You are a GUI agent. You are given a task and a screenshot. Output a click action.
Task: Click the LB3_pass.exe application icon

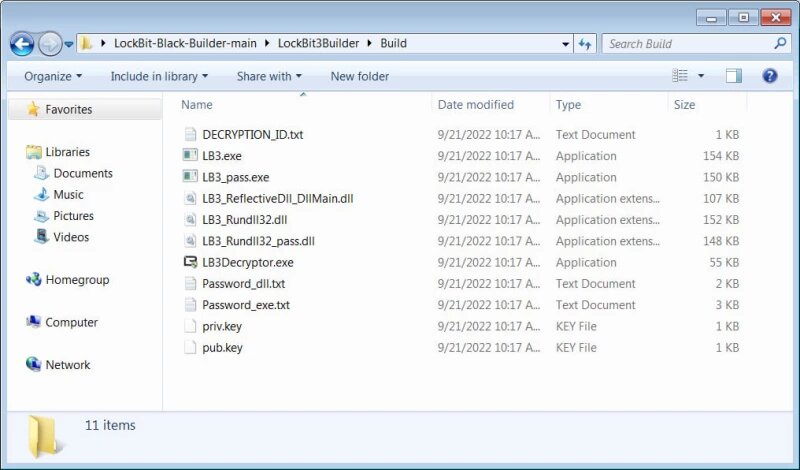[x=190, y=177]
